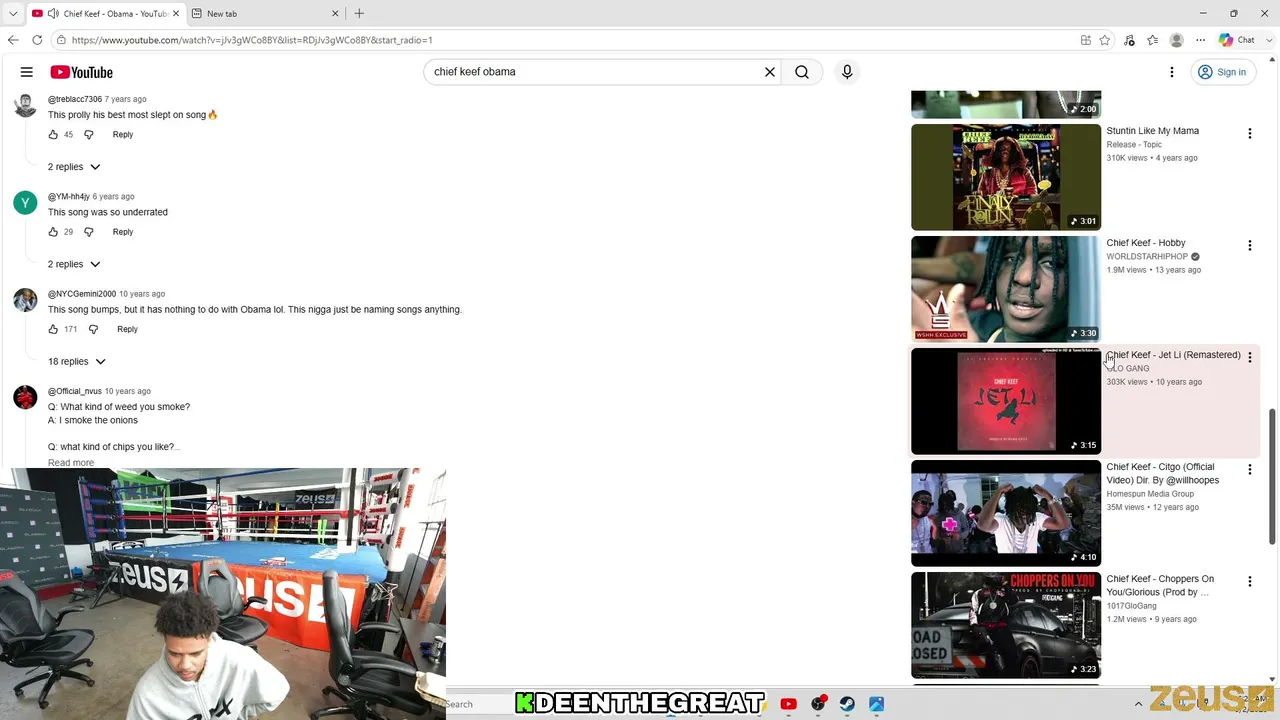This screenshot has width=1280, height=720.
Task: Go back with the browser back arrow
Action: [13, 40]
